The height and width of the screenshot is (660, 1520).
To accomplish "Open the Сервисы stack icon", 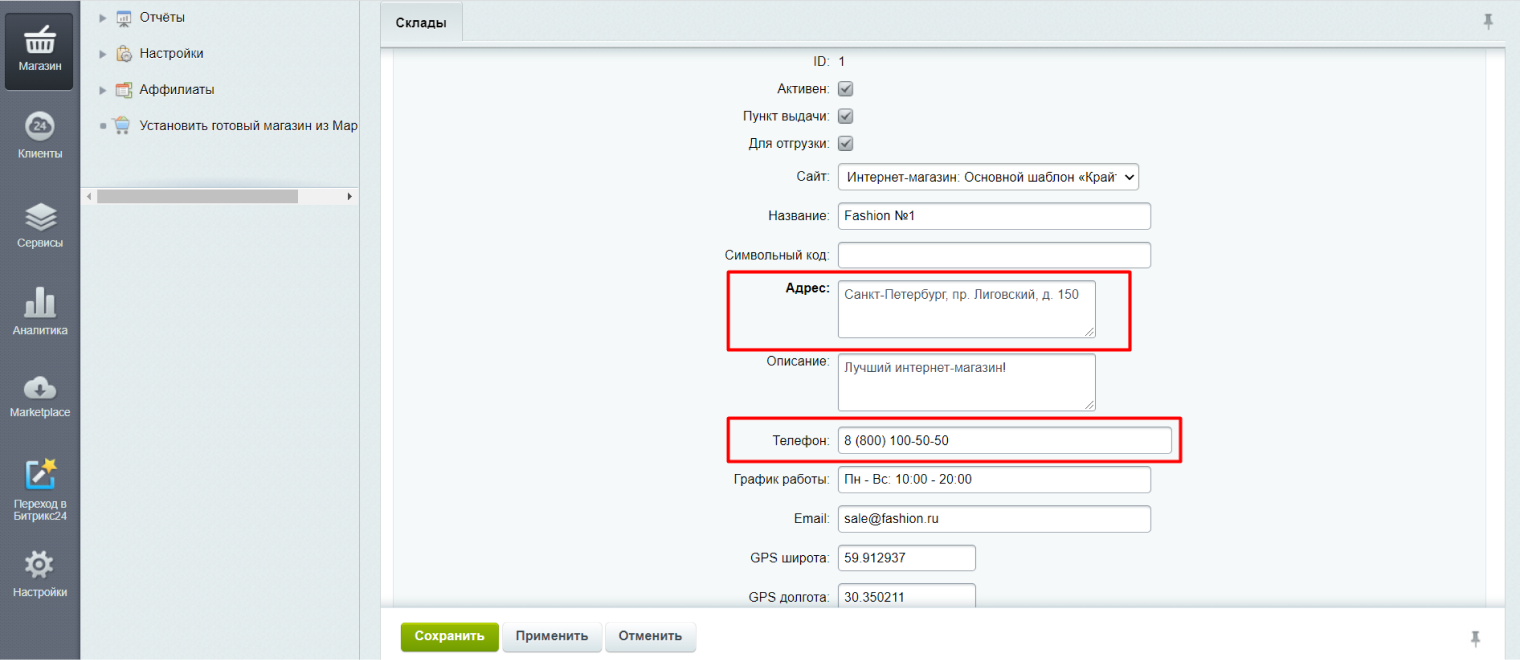I will coord(39,217).
